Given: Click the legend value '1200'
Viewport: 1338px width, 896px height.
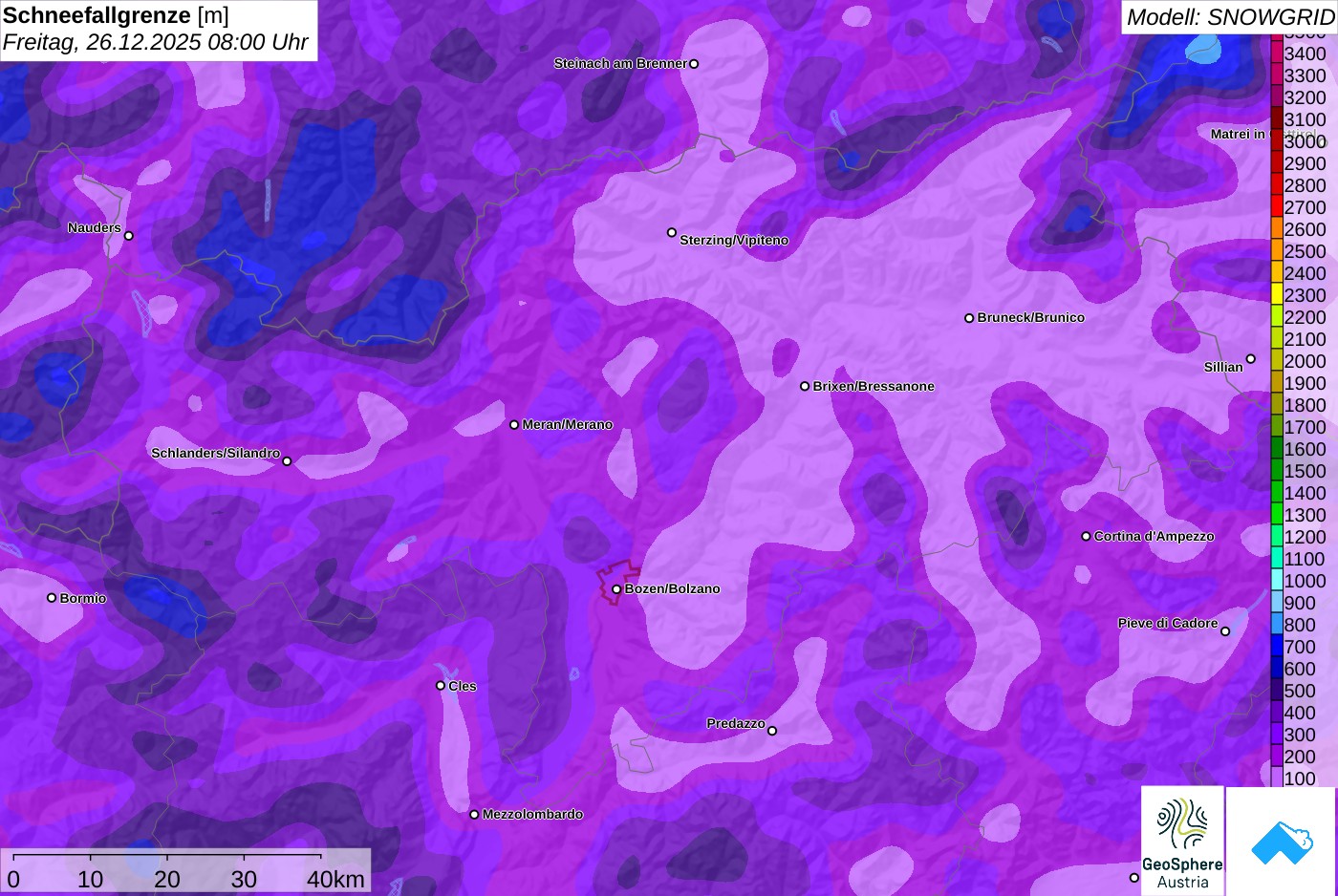Looking at the screenshot, I should click(x=1305, y=537).
